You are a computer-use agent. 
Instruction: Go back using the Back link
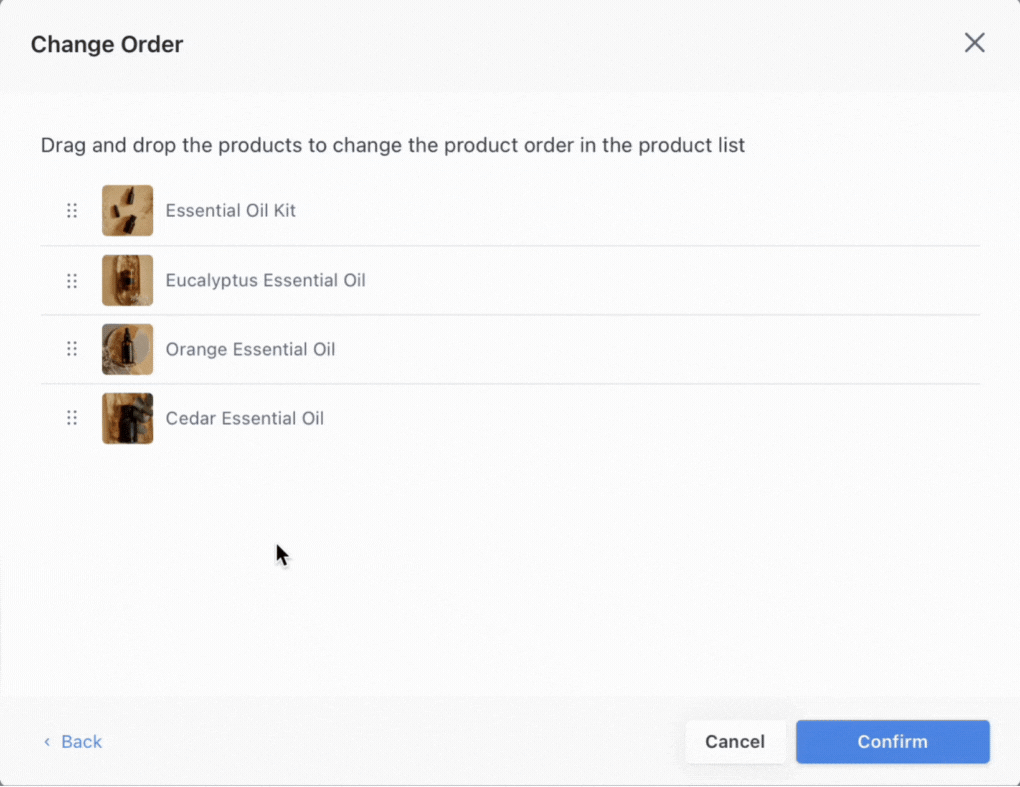[x=81, y=742]
